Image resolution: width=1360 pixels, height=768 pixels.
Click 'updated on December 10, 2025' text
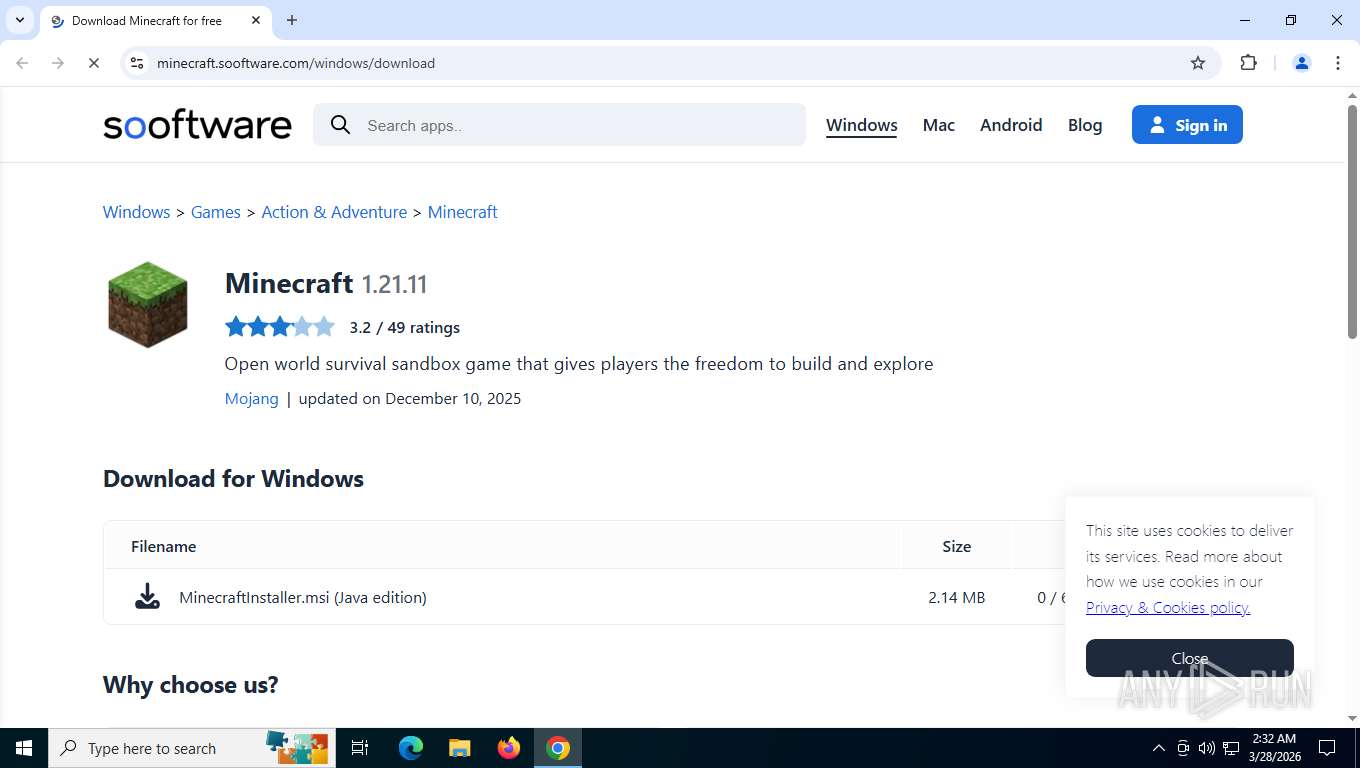(x=410, y=398)
